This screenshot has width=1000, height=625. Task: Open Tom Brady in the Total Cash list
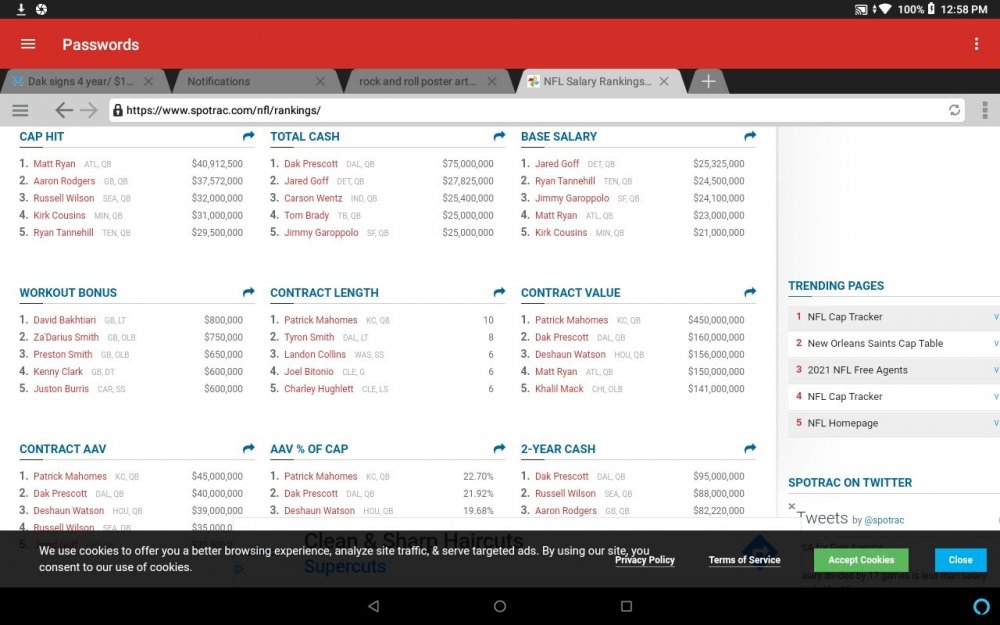click(x=306, y=216)
